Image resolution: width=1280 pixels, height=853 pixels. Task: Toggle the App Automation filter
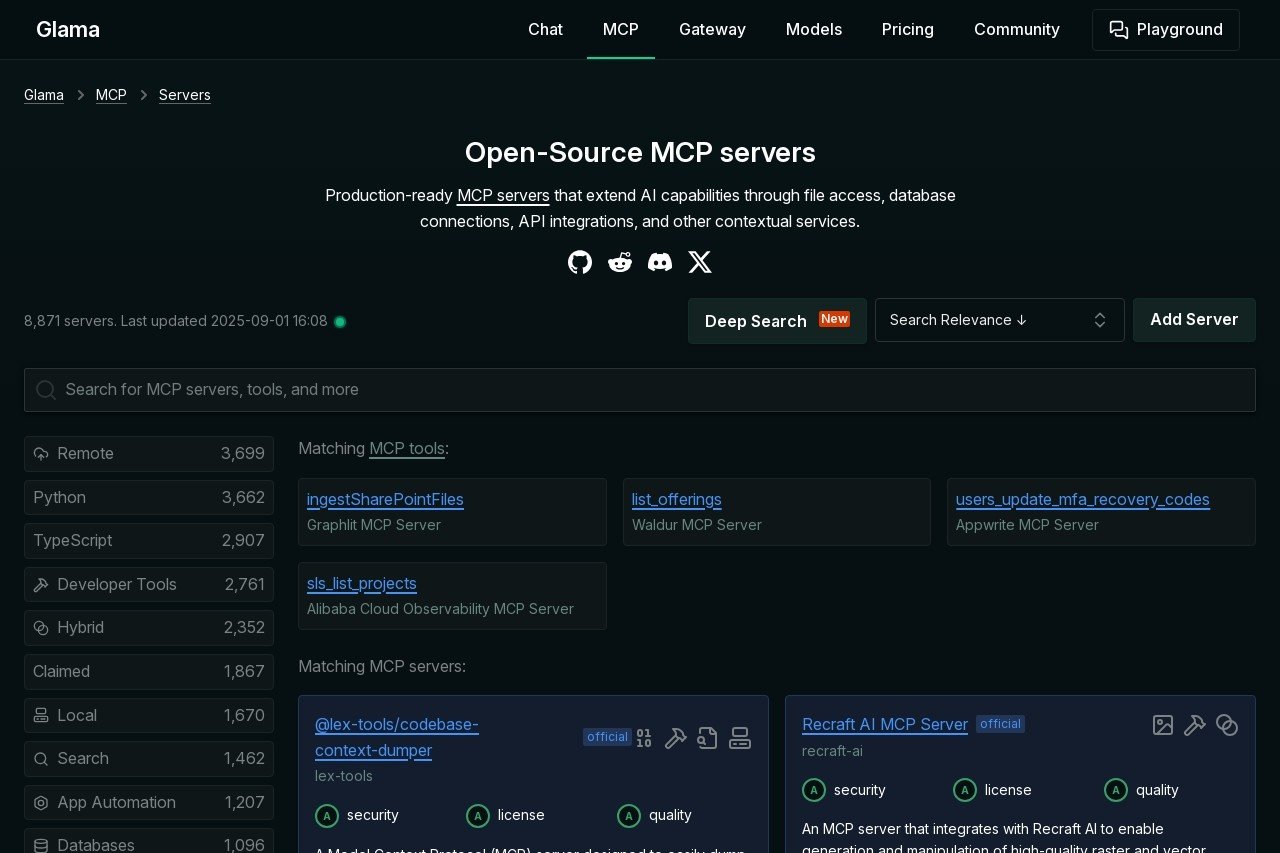149,803
